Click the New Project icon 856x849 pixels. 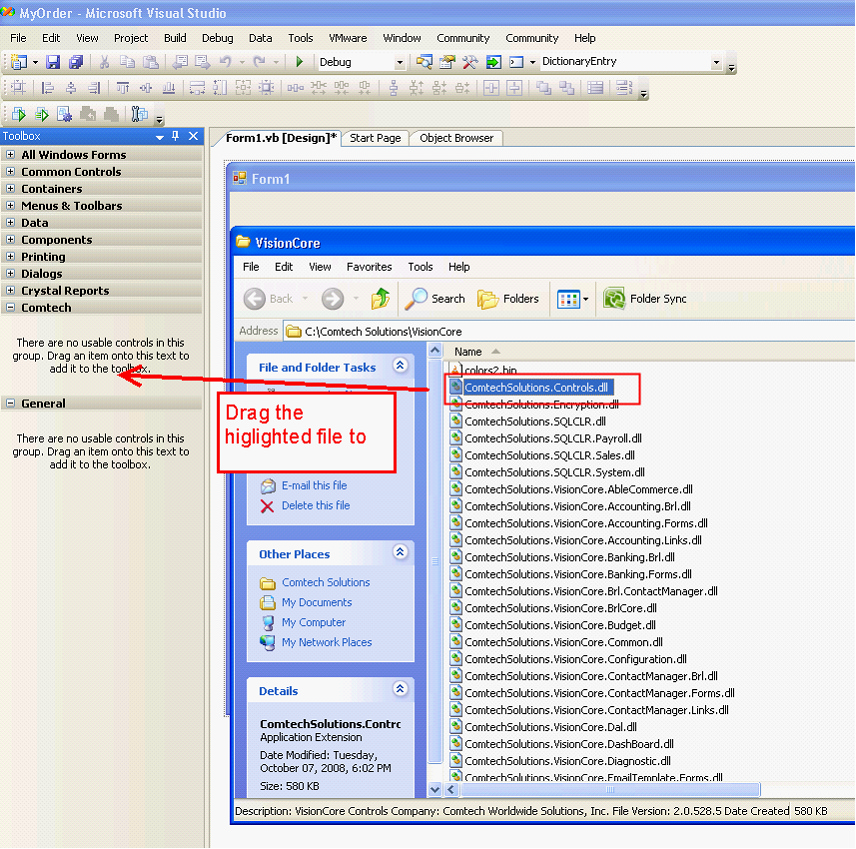click(x=19, y=62)
